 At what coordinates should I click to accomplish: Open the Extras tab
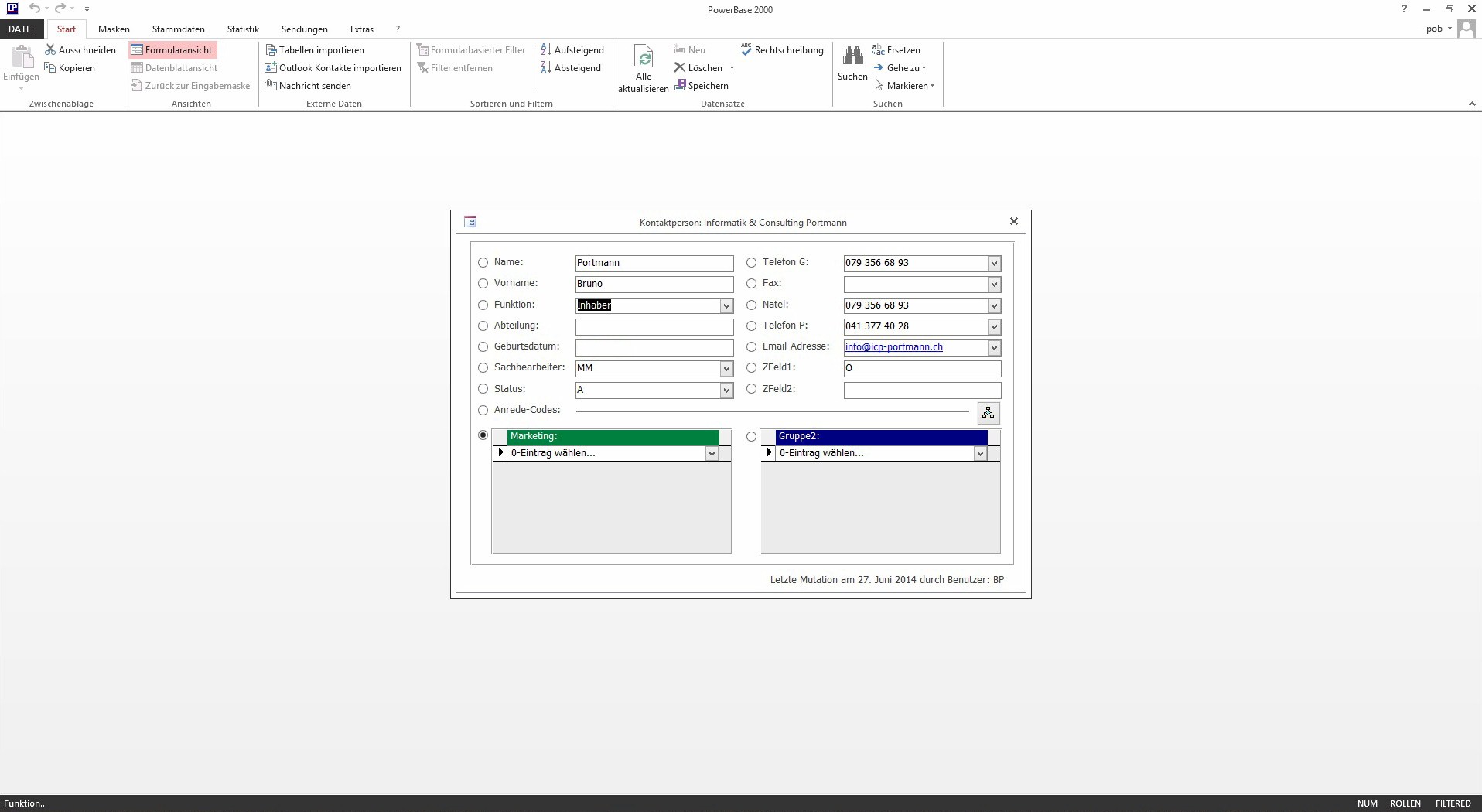[x=362, y=29]
